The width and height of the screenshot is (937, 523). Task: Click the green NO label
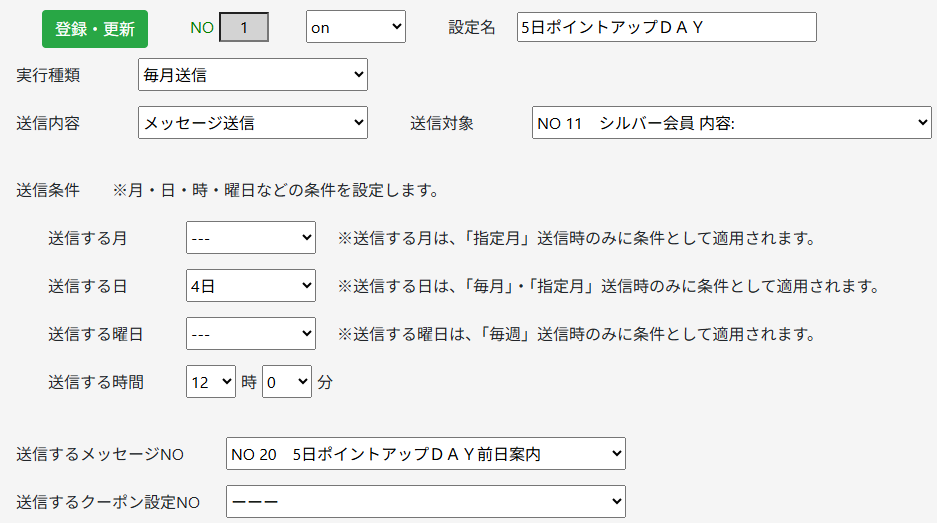coord(202,27)
